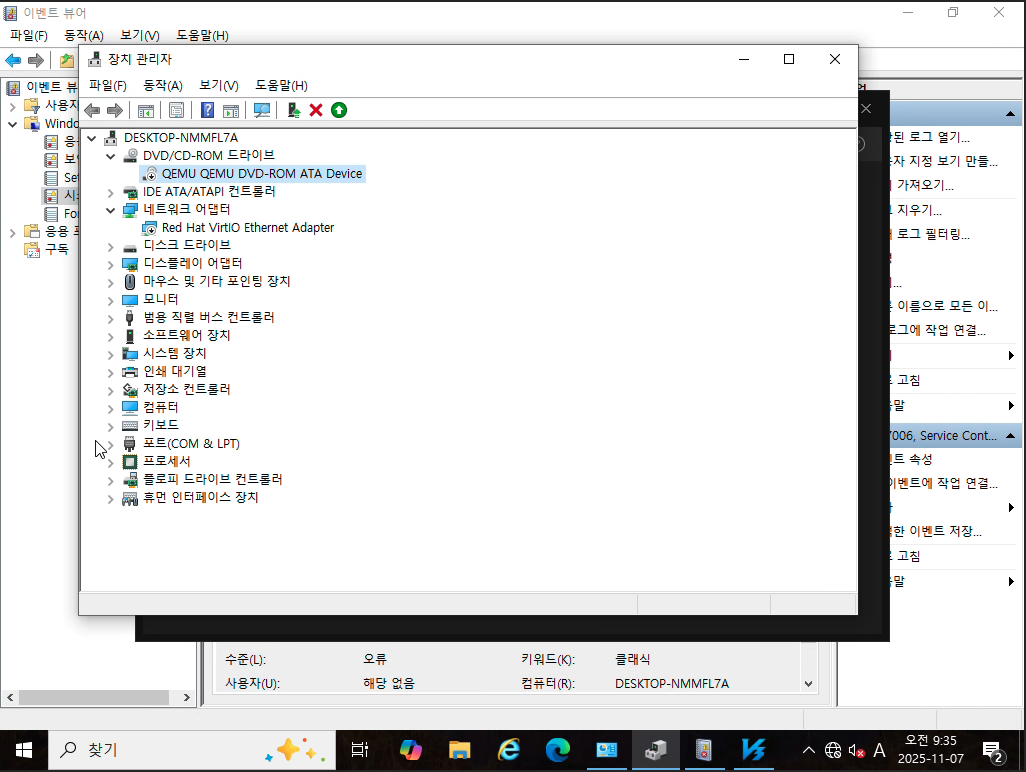Expand the 디스플레이 어댑터 category

(x=111, y=264)
